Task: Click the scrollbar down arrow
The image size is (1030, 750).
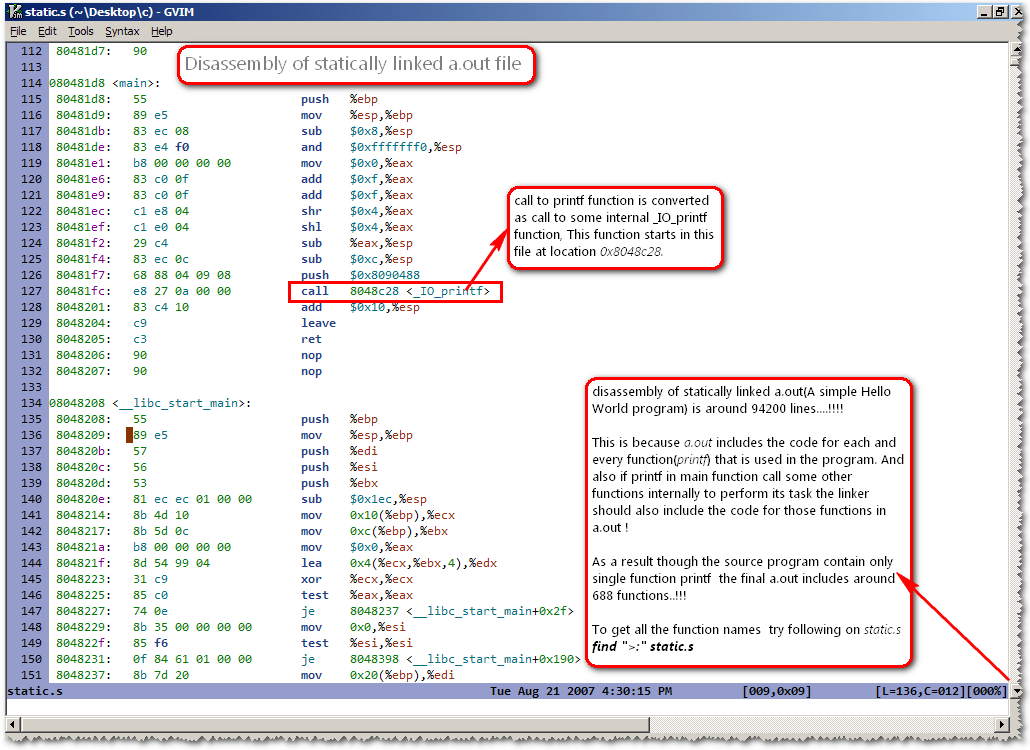Action: [1016, 691]
